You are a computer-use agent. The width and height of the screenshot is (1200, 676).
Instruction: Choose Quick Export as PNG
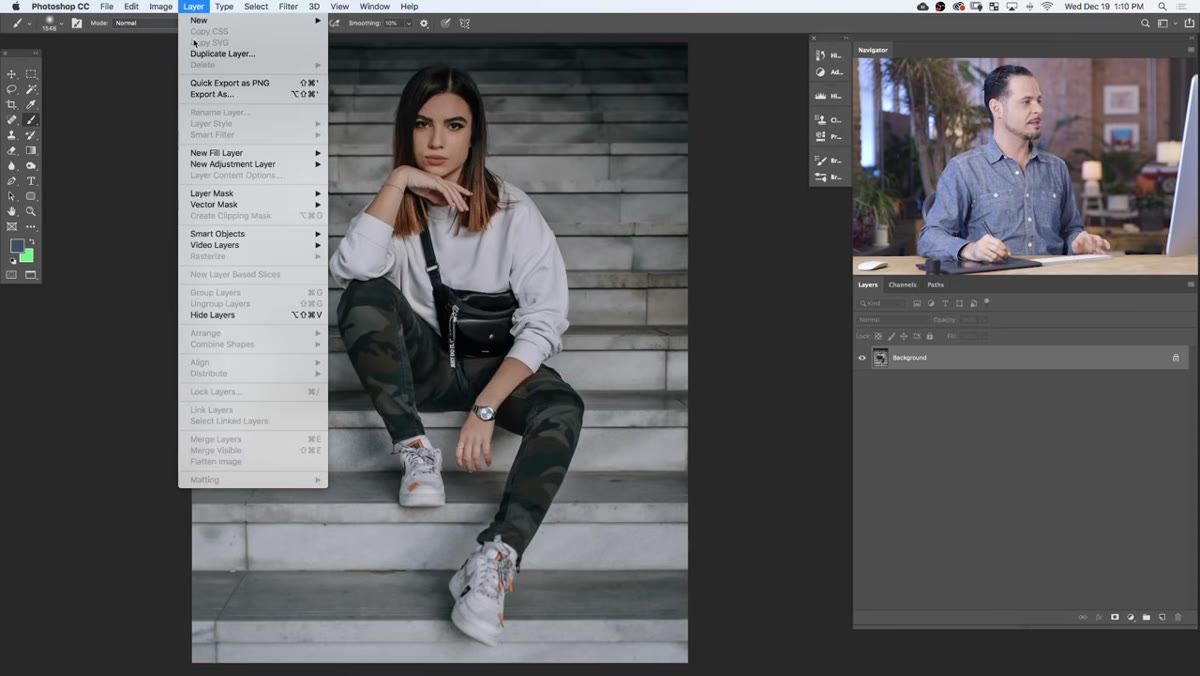tap(253, 83)
